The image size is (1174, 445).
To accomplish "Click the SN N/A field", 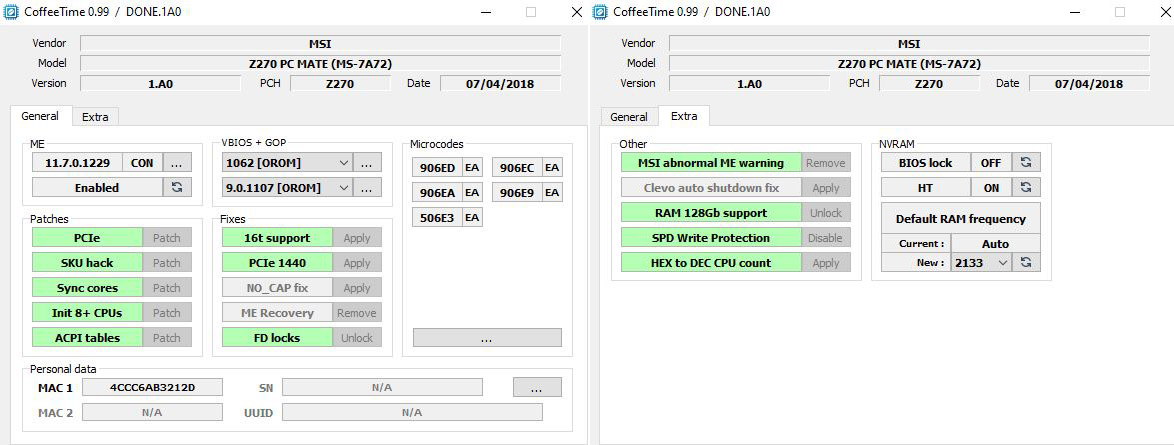I will pos(383,387).
